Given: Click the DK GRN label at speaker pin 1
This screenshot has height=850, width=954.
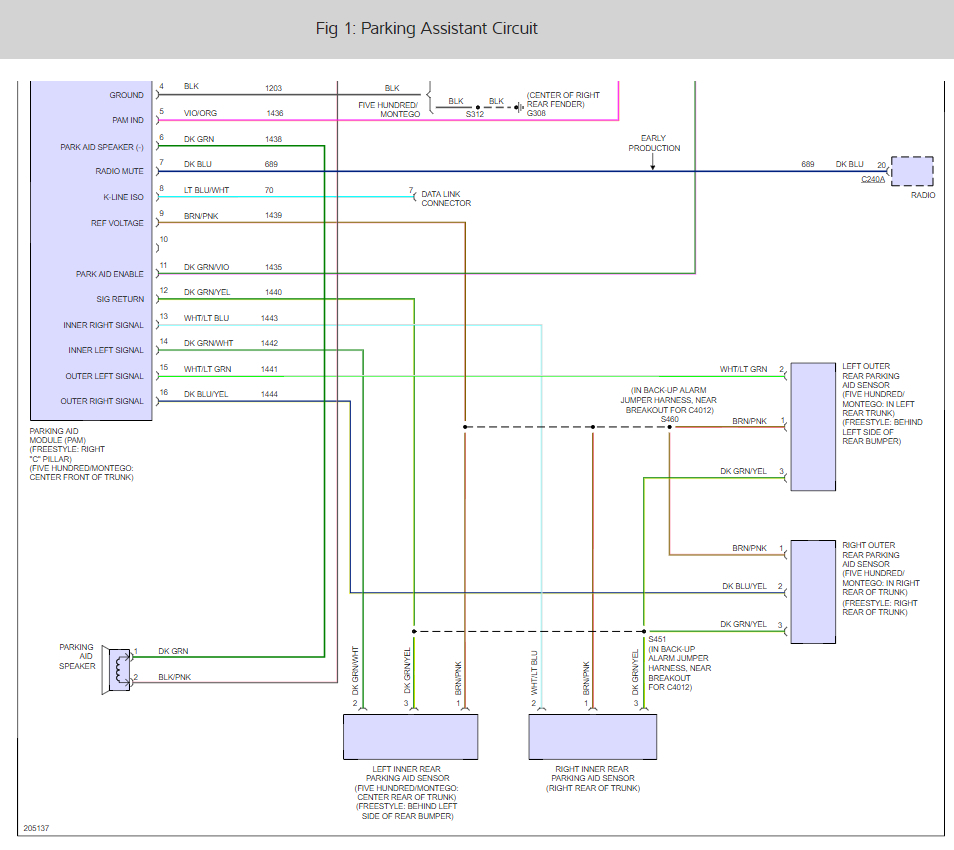Looking at the screenshot, I should (x=173, y=651).
